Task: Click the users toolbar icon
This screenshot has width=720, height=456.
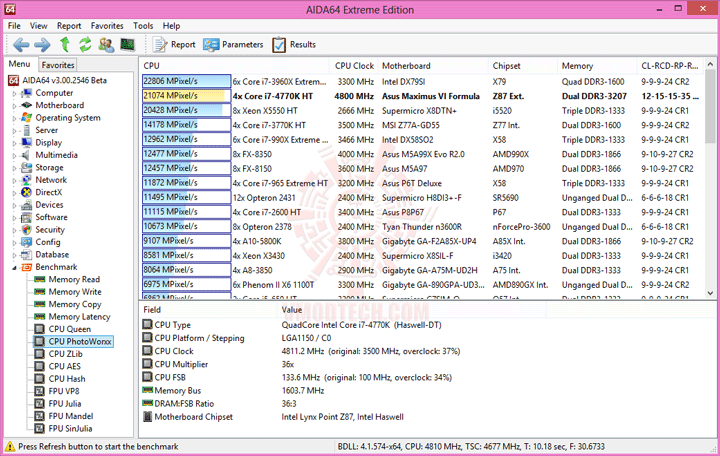Action: (x=106, y=45)
